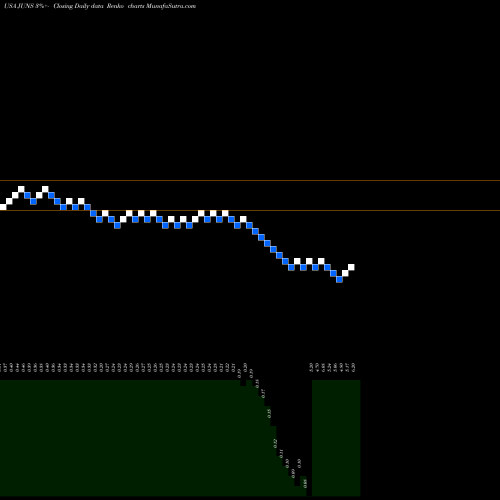Click the 0.09 label on the volume staircase

[x=293, y=473]
